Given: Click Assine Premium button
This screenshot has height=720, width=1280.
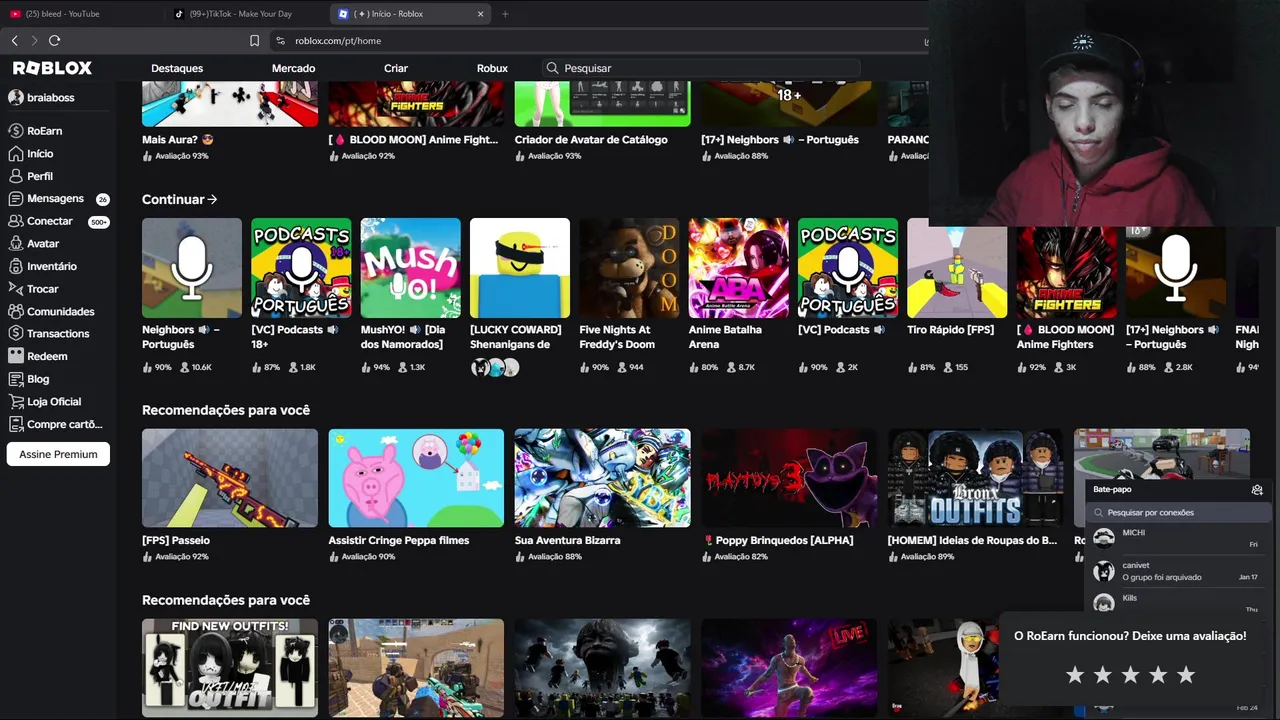Looking at the screenshot, I should click(x=58, y=454).
